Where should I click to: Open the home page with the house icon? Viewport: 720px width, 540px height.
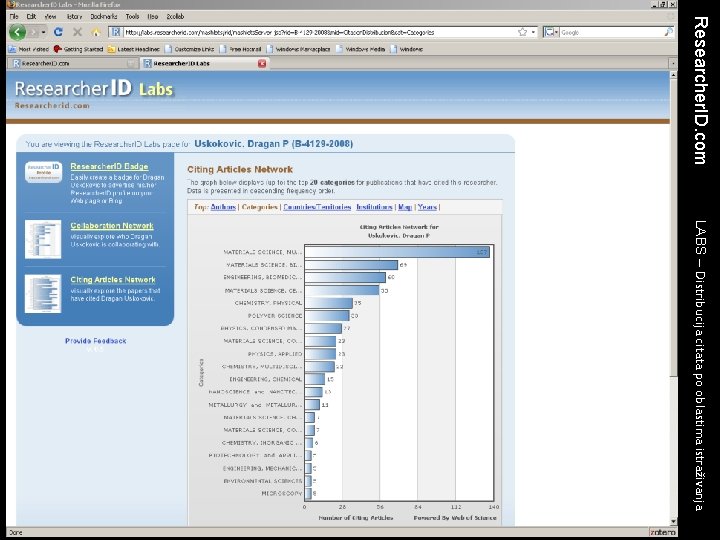[96, 32]
